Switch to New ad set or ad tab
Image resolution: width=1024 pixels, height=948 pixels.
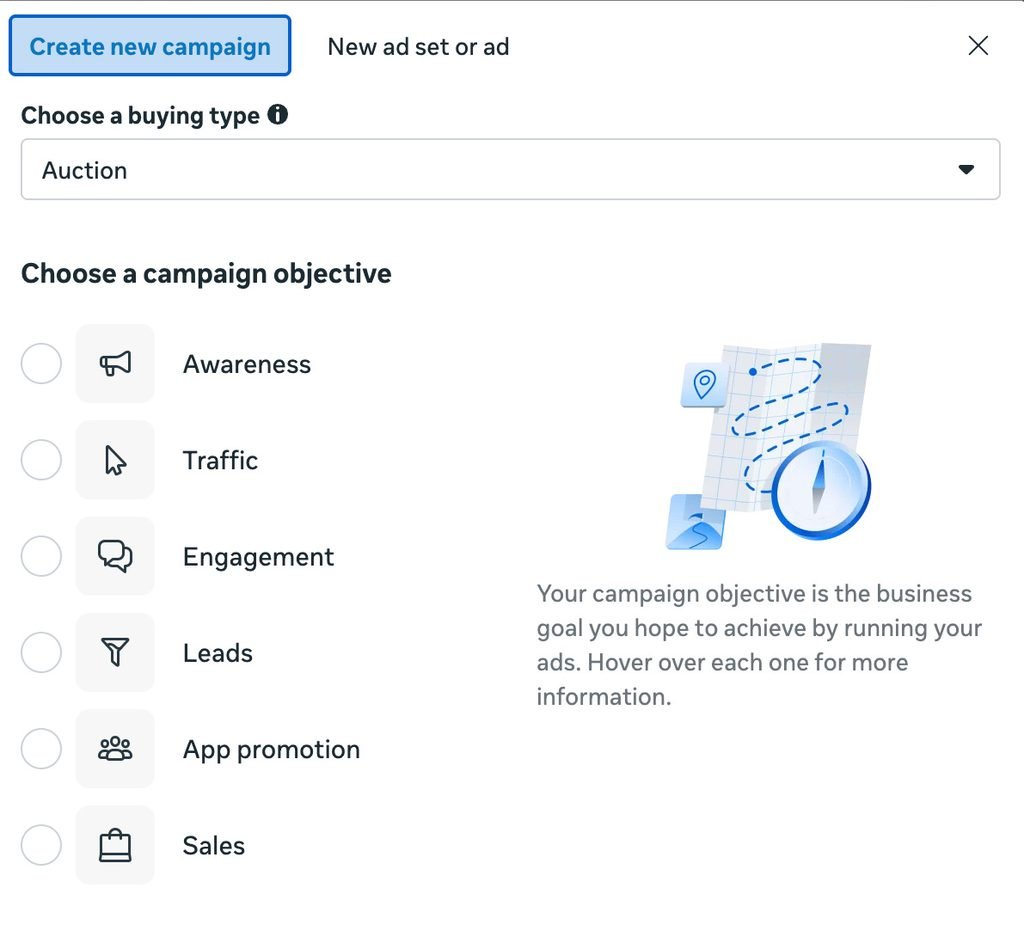[419, 47]
